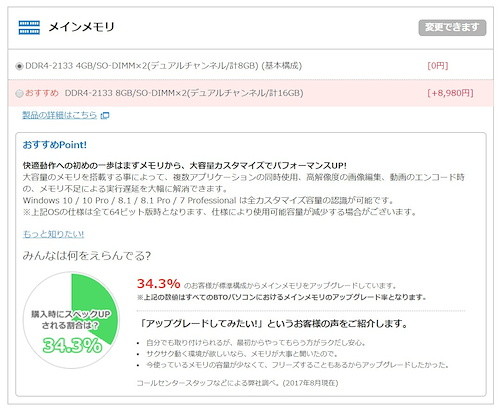The image size is (500, 411).
Task: Select the おすすめ DDR4-2133 8GB×2 radio button
Action: pyautogui.click(x=19, y=93)
